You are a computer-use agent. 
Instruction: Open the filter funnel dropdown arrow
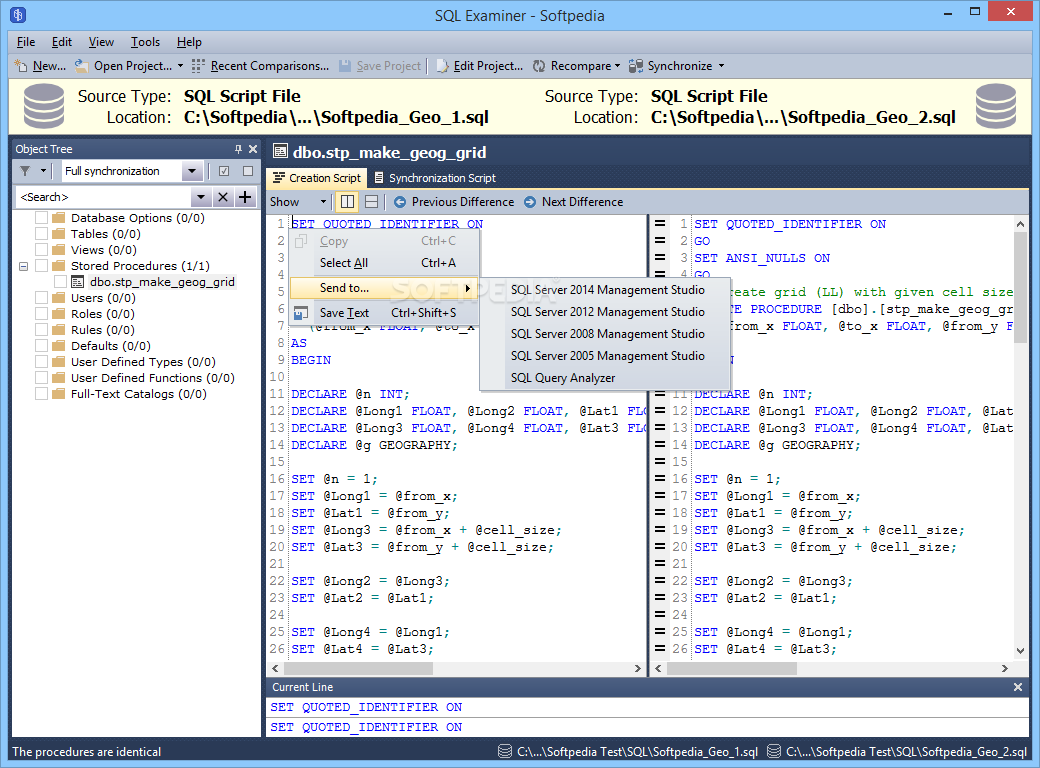click(x=43, y=171)
